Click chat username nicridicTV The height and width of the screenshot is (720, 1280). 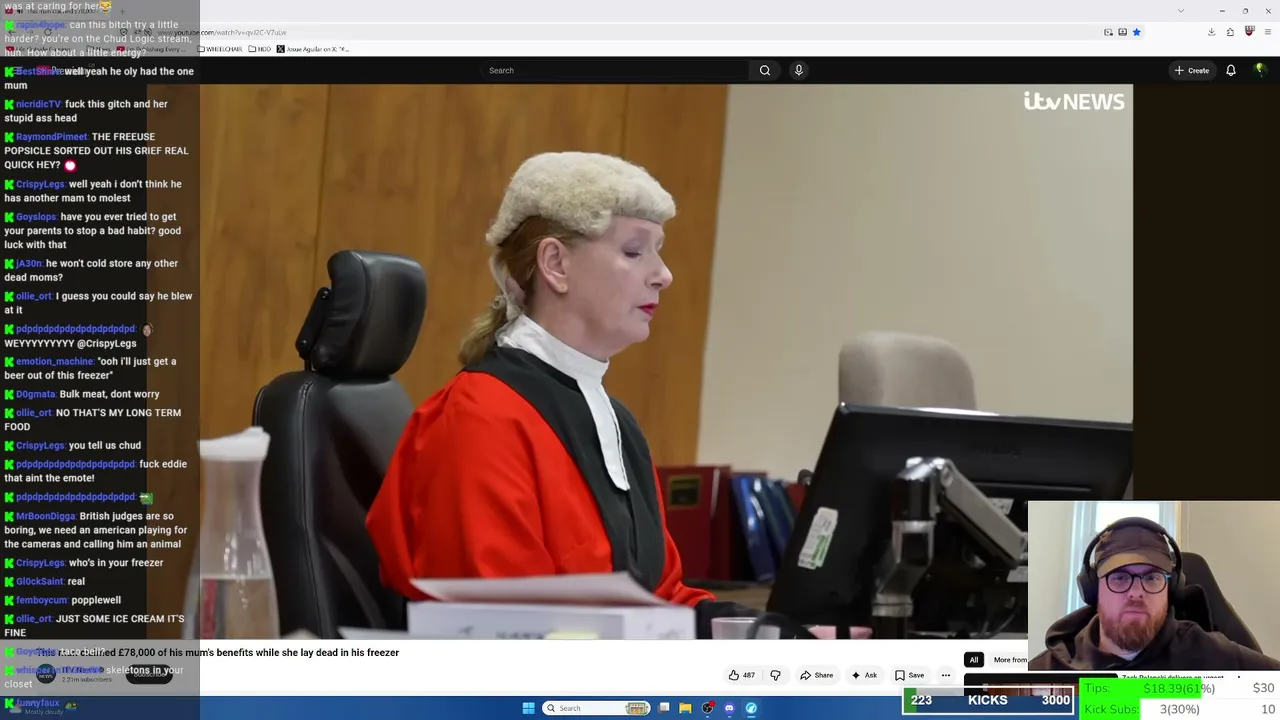point(38,104)
